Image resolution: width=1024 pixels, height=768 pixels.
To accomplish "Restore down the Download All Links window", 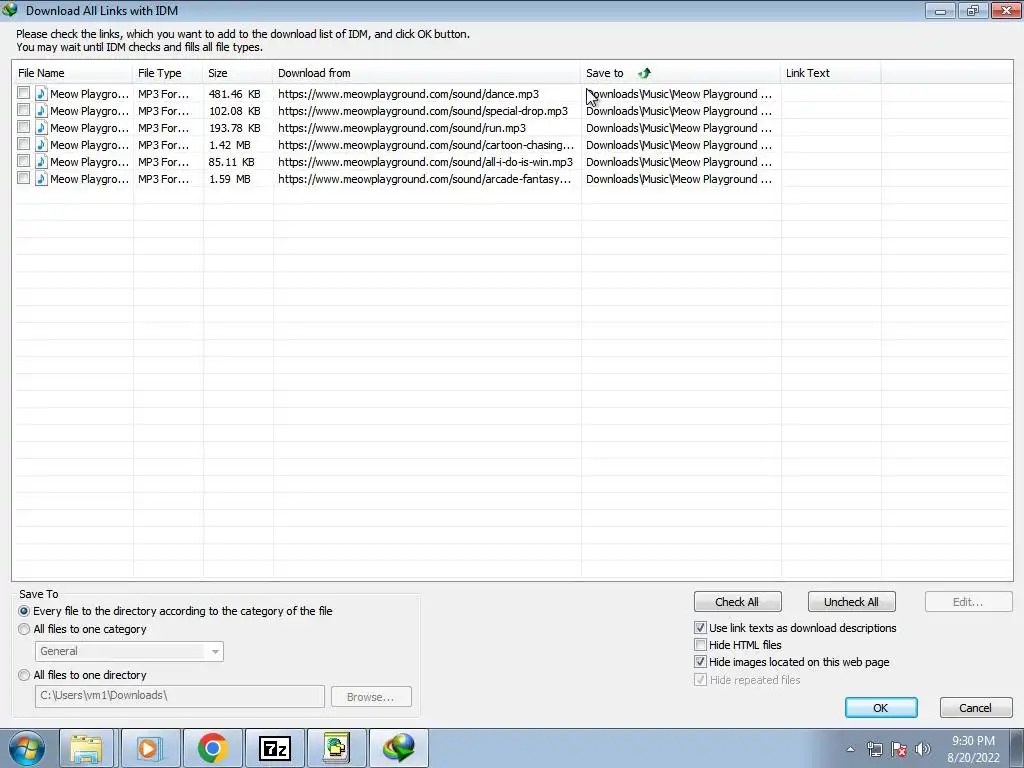I will tap(972, 10).
